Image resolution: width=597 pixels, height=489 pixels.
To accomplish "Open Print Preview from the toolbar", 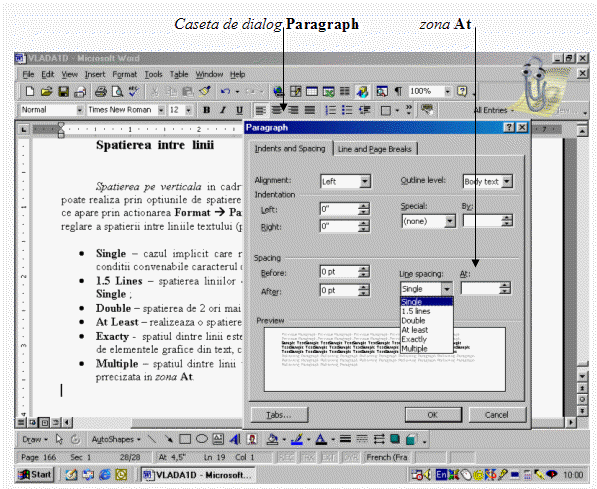I will tap(118, 91).
